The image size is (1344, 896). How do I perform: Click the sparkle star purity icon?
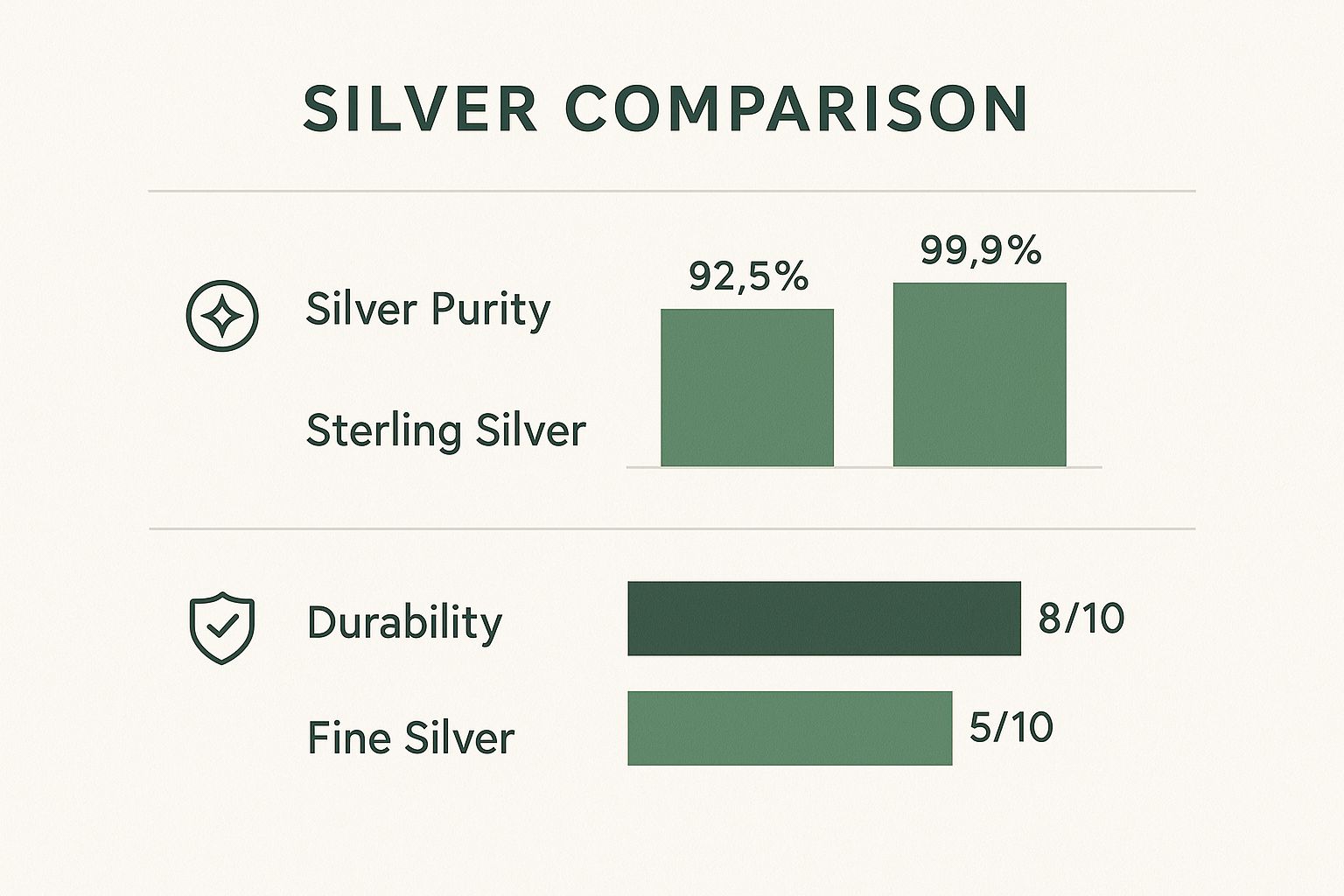pyautogui.click(x=222, y=316)
